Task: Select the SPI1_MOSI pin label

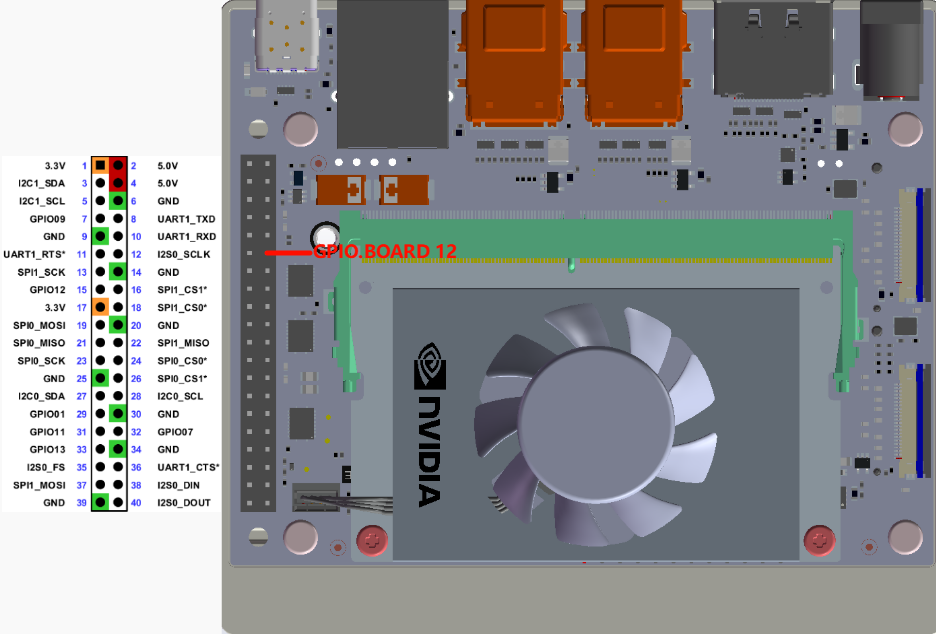Action: [x=39, y=485]
